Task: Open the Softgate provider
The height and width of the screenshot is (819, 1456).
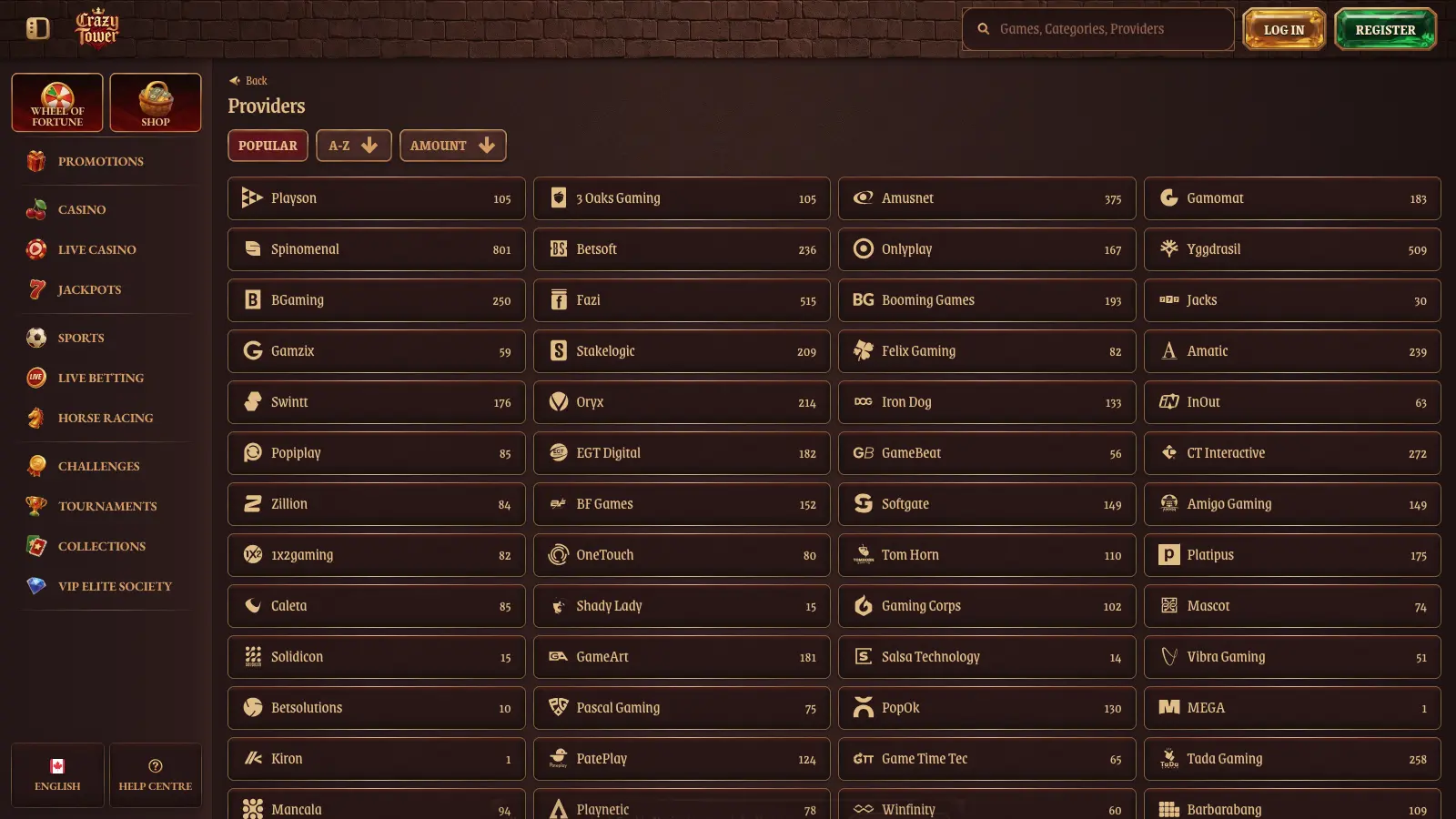Action: (x=987, y=504)
